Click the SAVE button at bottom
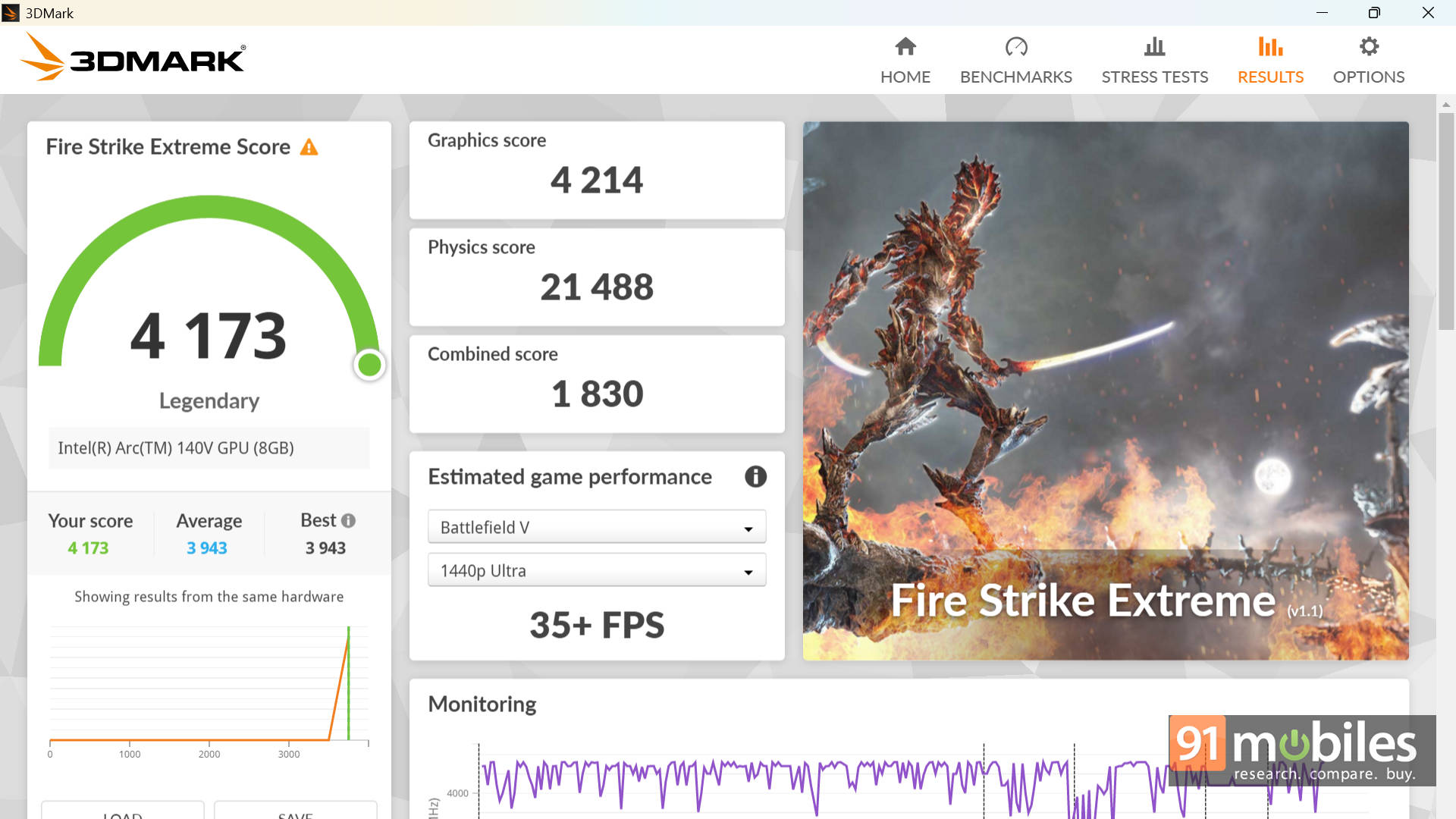Viewport: 1456px width, 819px height. pyautogui.click(x=295, y=812)
